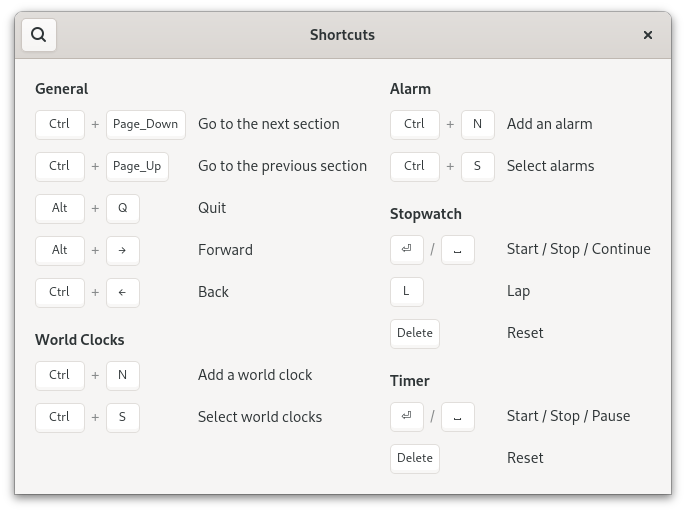The height and width of the screenshot is (512, 686).
Task: Click the Q key cap for Quit
Action: [x=123, y=208]
